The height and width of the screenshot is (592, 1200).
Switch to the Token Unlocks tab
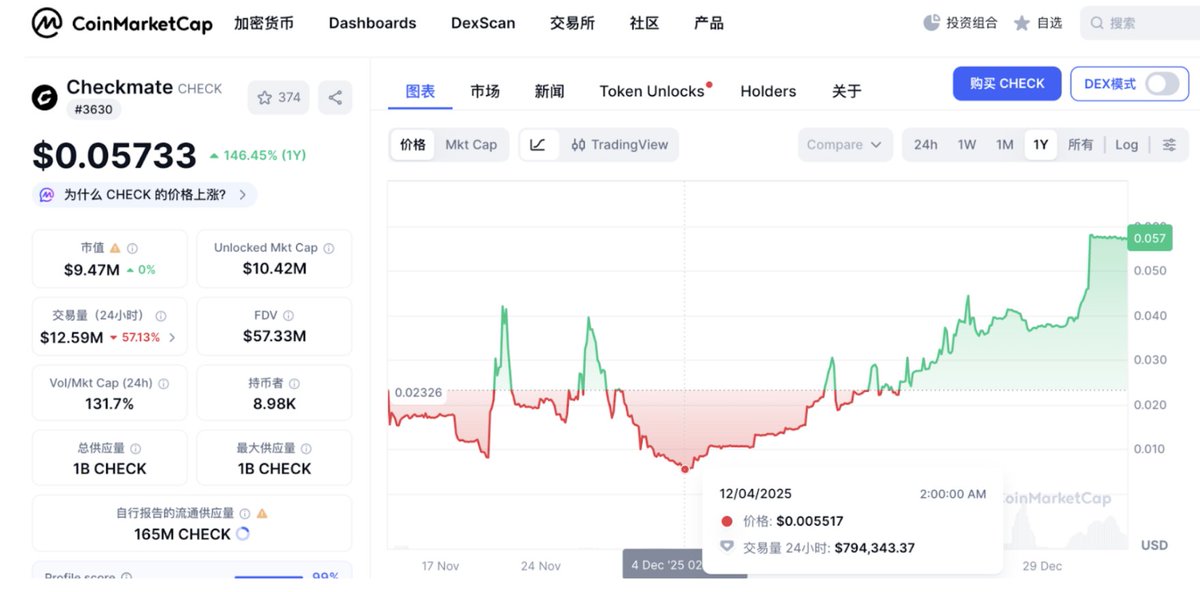pyautogui.click(x=652, y=91)
